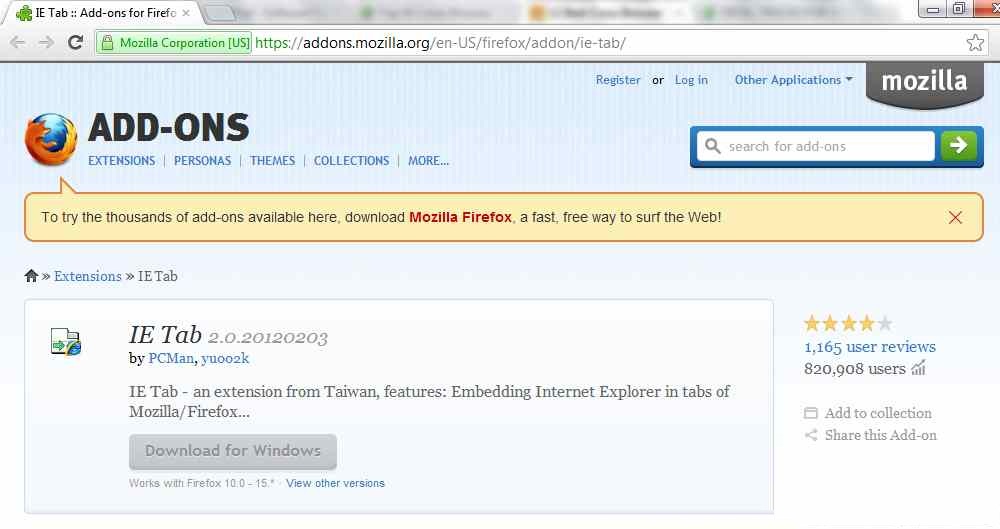
Task: Reload the page with the refresh icon
Action: pyautogui.click(x=75, y=43)
